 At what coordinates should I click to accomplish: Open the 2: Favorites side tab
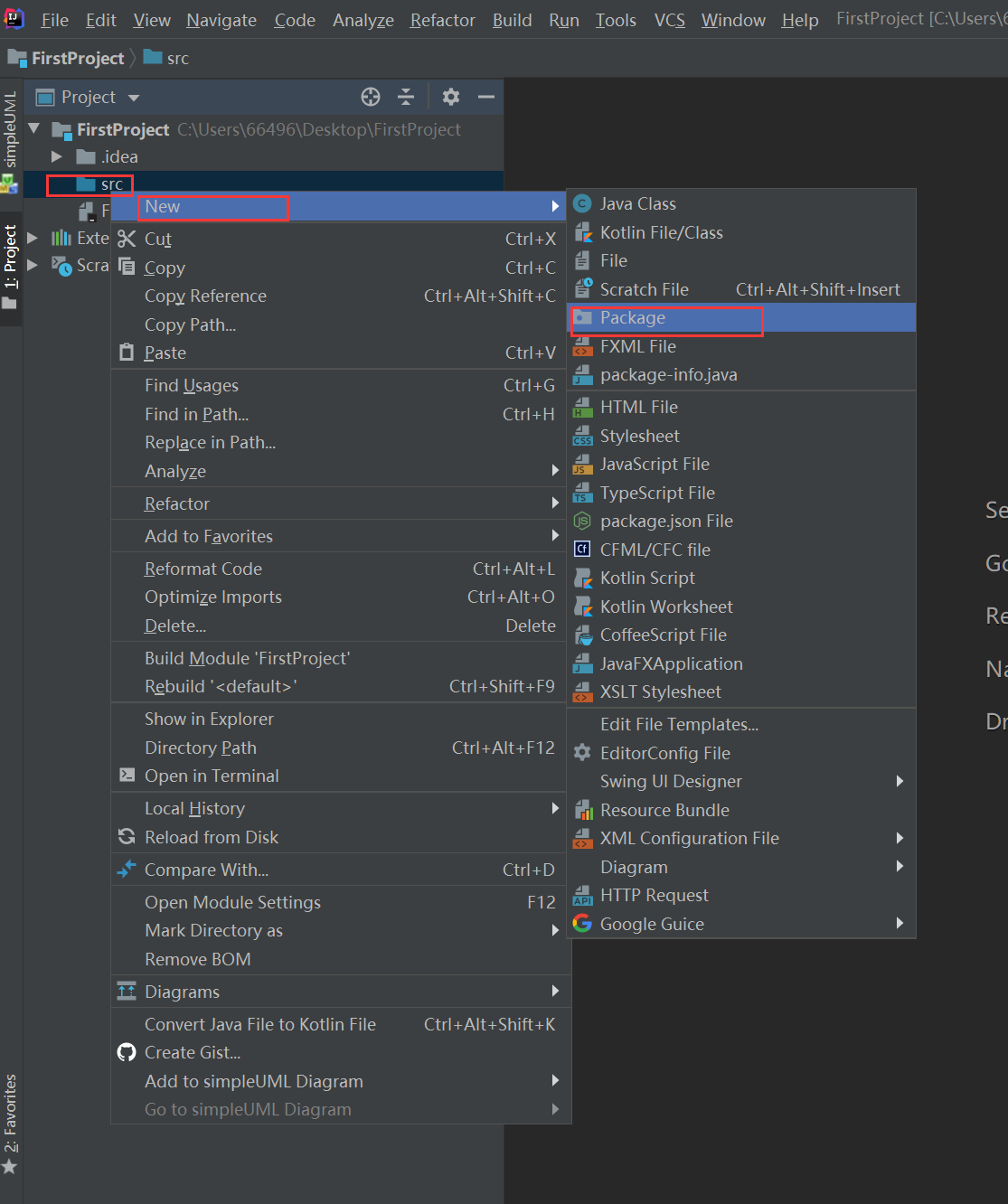pos(10,1124)
